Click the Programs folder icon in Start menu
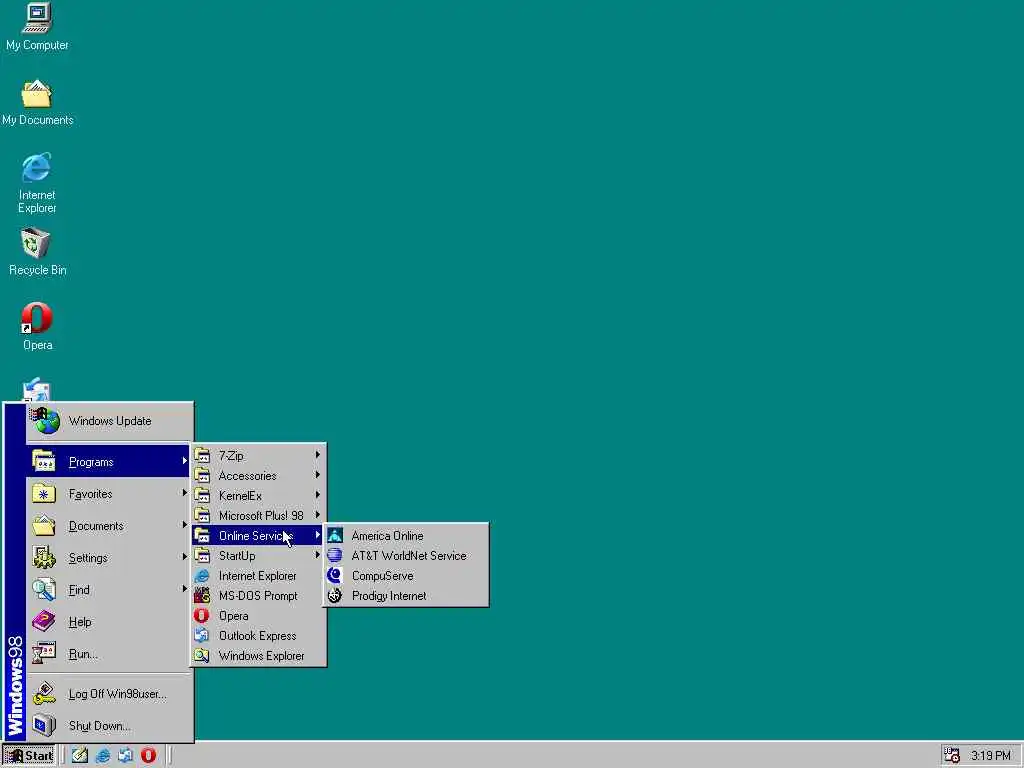 point(44,461)
